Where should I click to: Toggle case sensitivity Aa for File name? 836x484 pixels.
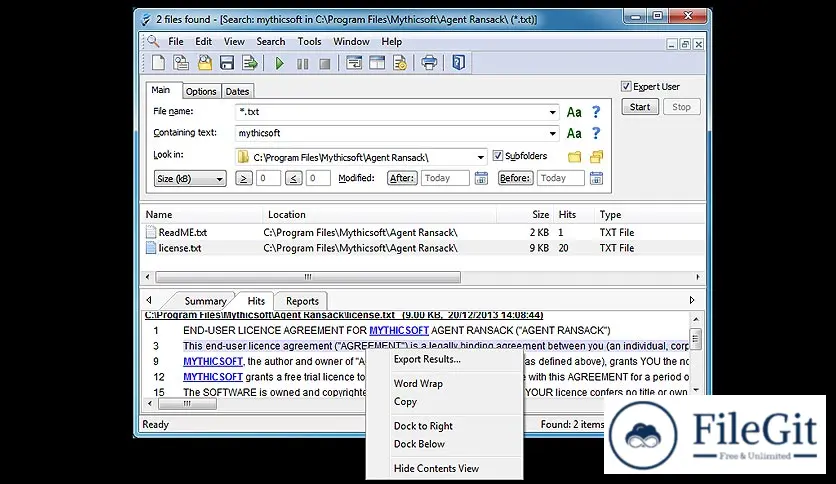click(574, 112)
